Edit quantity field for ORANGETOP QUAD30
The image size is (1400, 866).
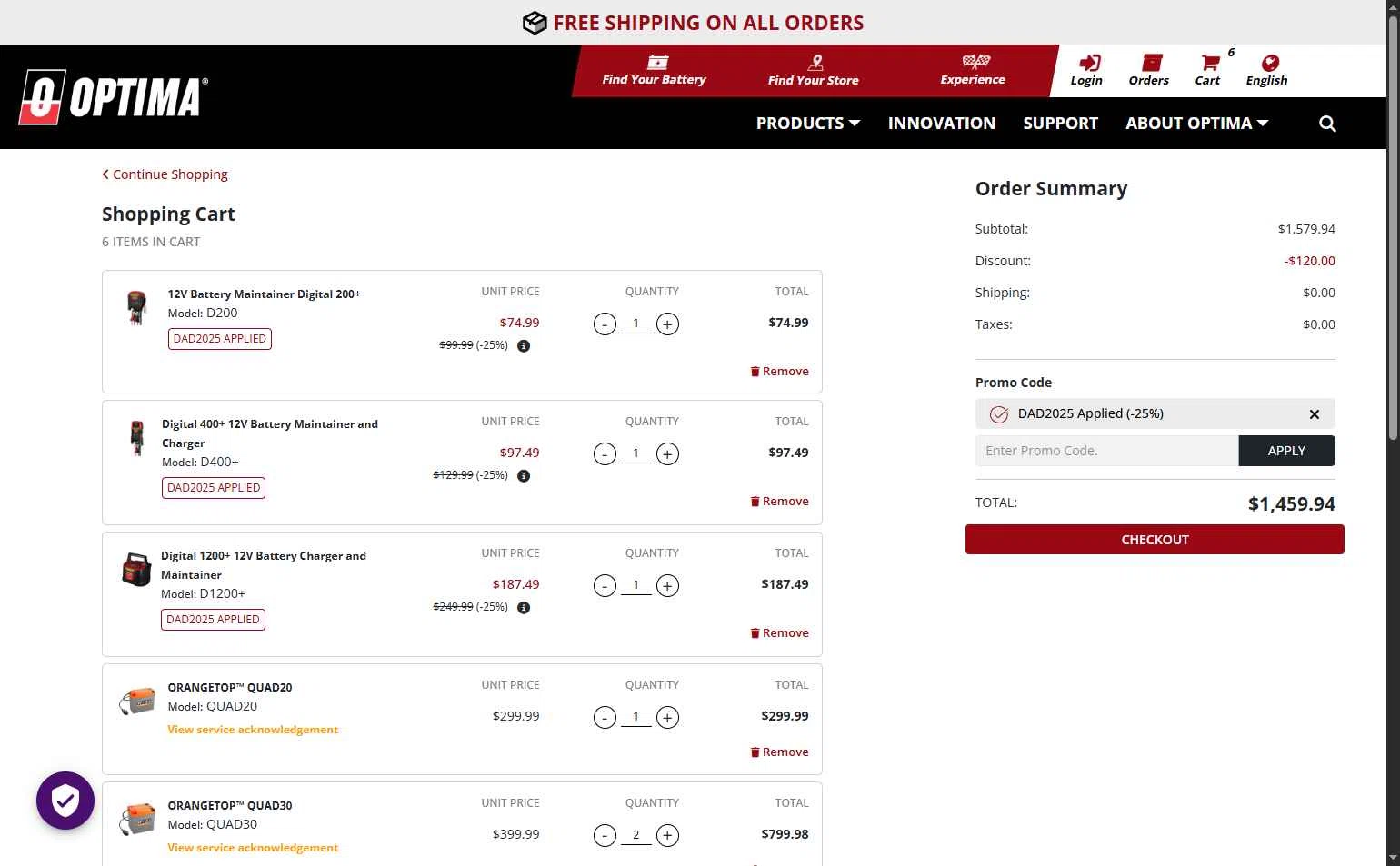point(636,835)
